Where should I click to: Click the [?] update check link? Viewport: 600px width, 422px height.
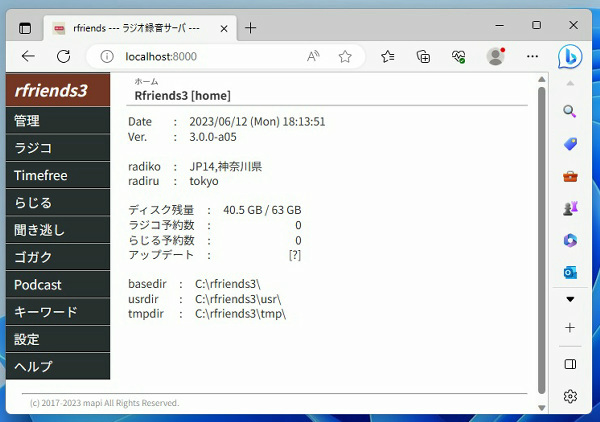coord(295,255)
